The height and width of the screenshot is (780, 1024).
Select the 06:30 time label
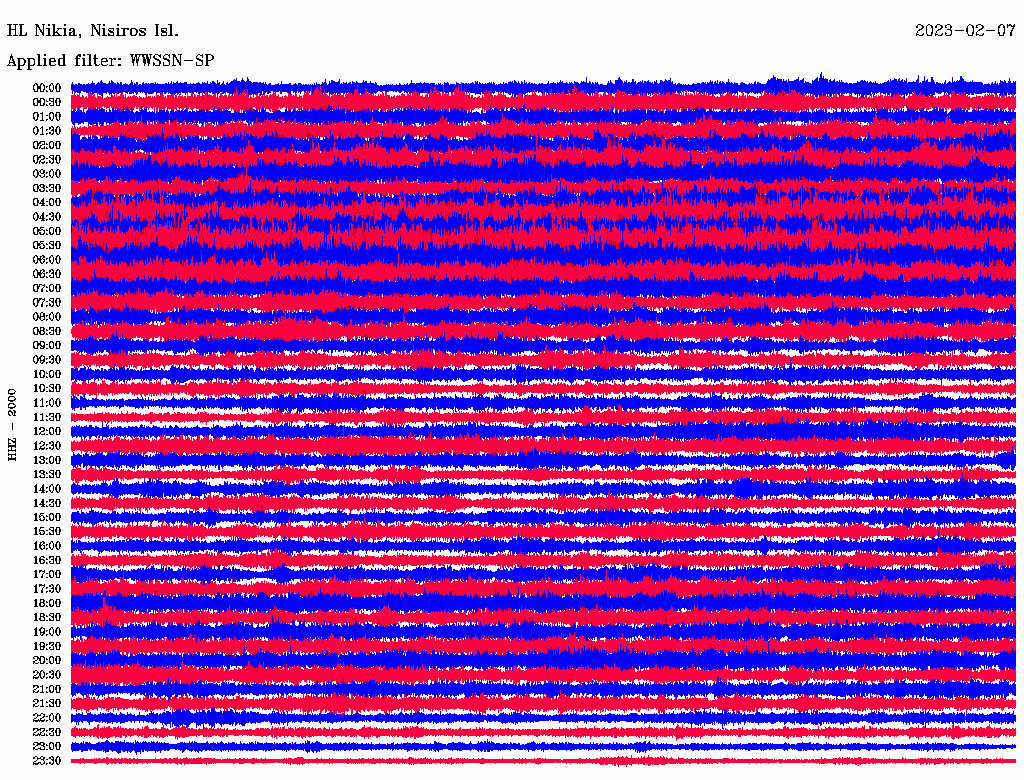(x=47, y=274)
